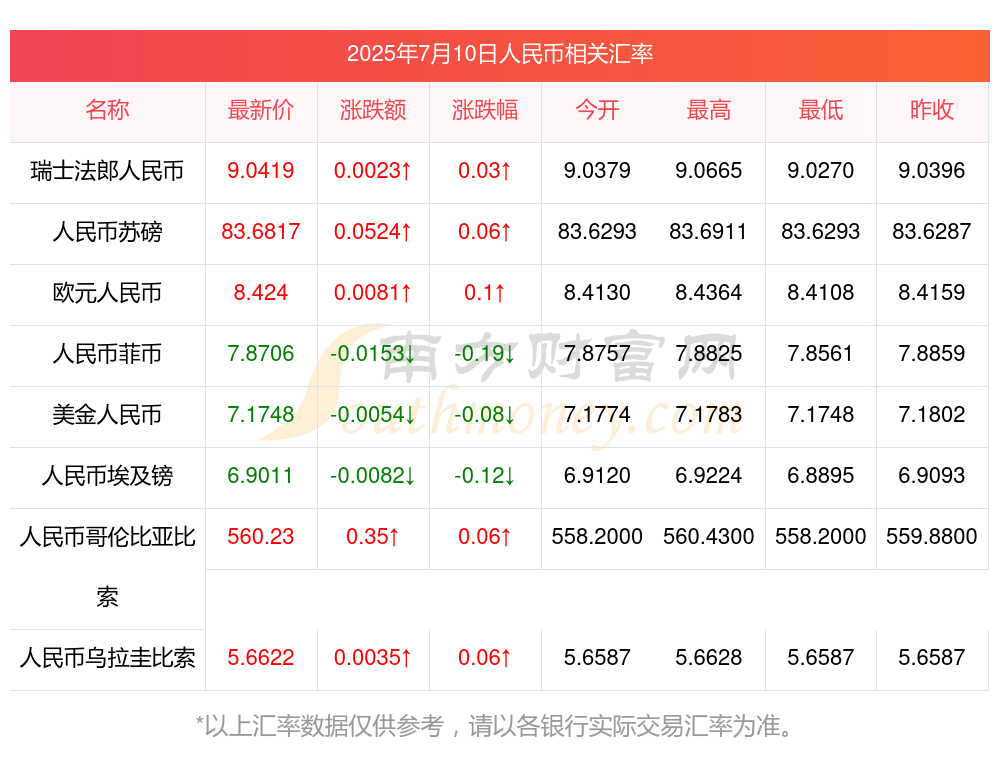Viewport: 1000px width, 757px height.
Task: Select the 人民币哥伦比亚比索 row name
Action: click(x=107, y=566)
